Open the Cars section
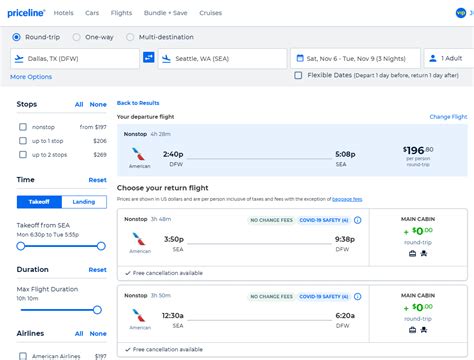 pyautogui.click(x=92, y=13)
